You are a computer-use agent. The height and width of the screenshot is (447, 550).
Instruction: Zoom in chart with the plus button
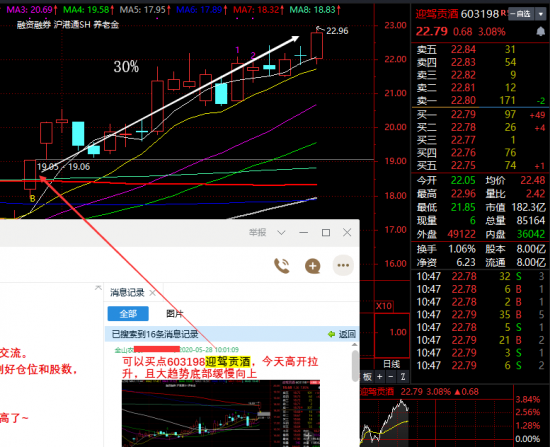pyautogui.click(x=380, y=377)
